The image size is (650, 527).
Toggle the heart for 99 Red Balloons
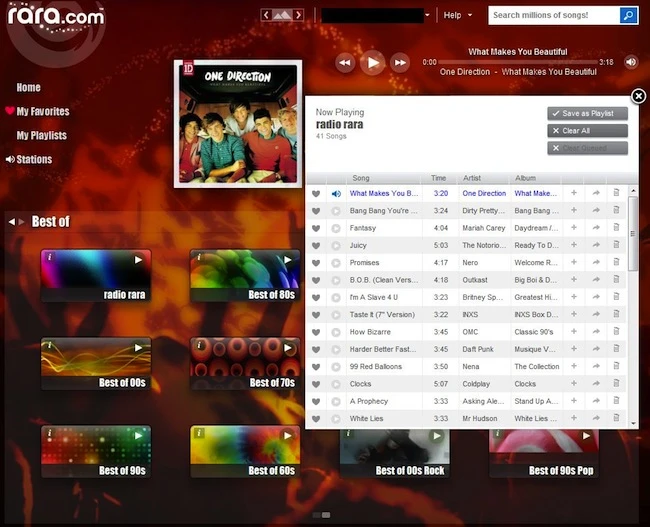316,367
